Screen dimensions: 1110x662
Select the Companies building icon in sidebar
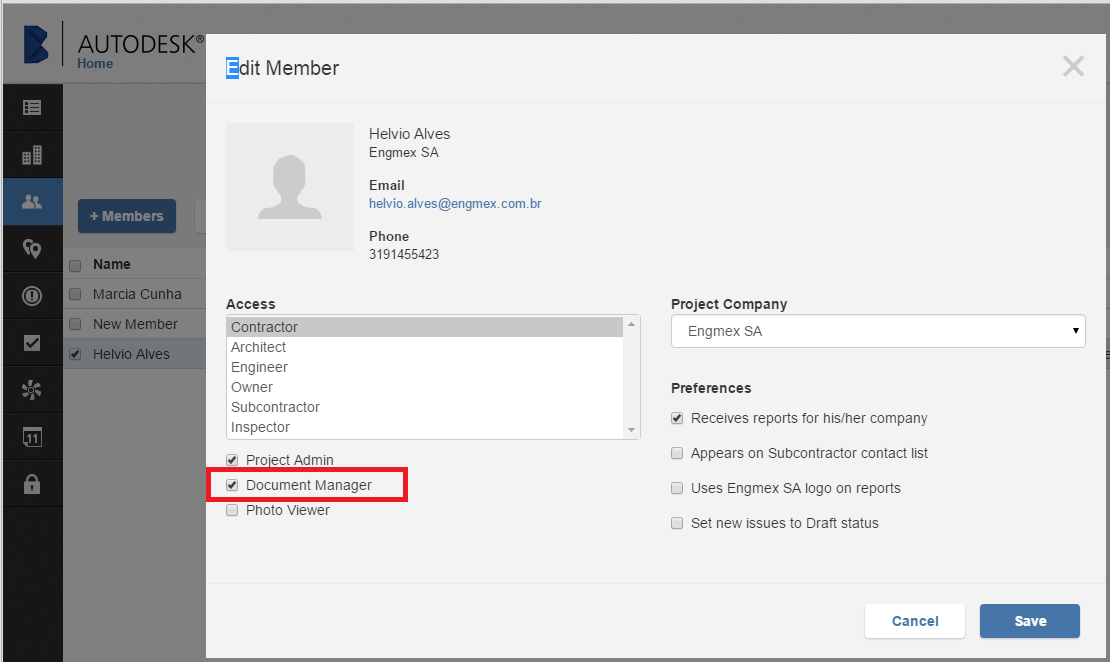click(33, 155)
